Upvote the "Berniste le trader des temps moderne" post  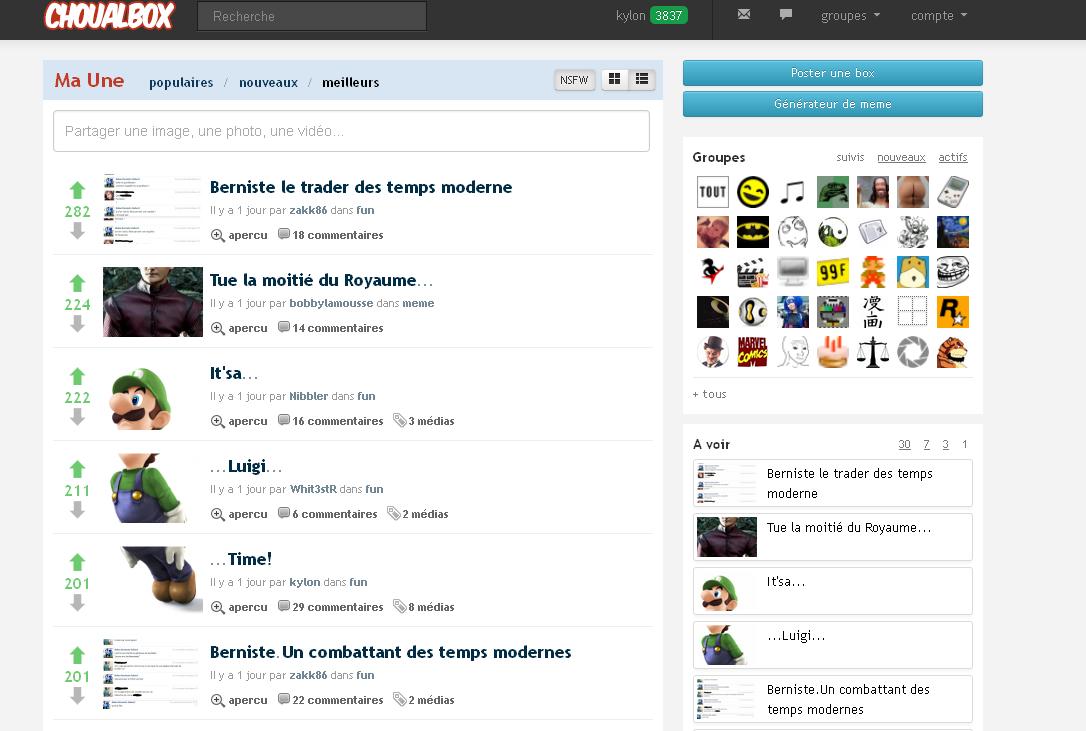(77, 190)
